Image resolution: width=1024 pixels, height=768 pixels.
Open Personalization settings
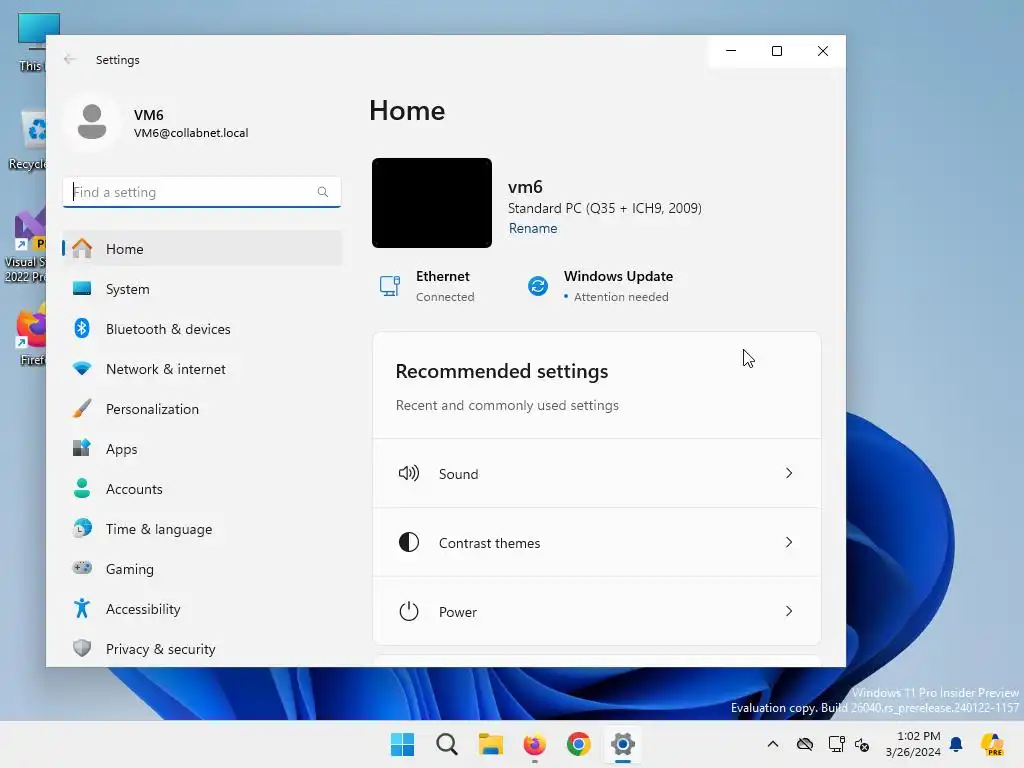click(202, 409)
